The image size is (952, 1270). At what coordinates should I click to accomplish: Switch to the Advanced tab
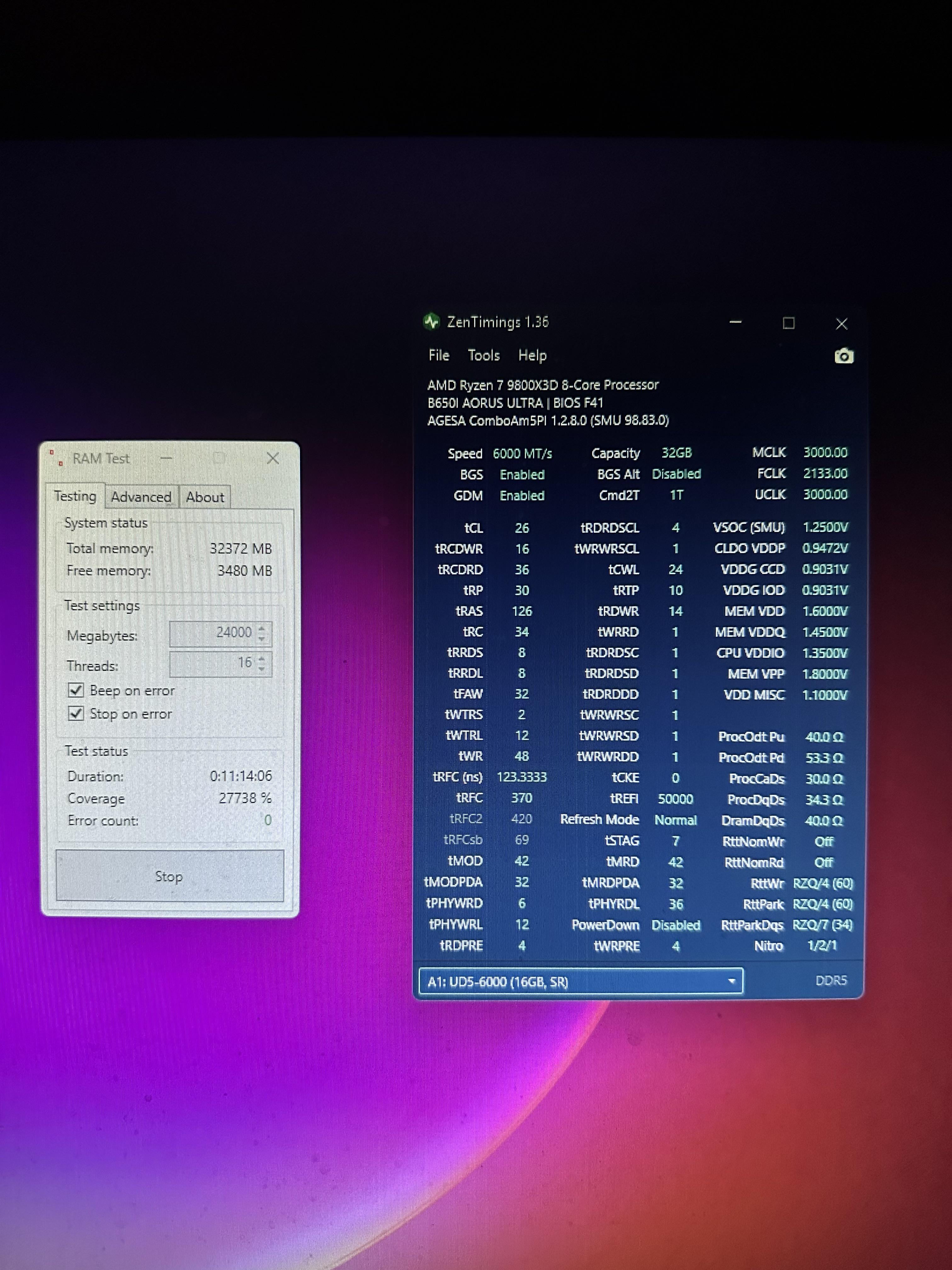pyautogui.click(x=141, y=497)
